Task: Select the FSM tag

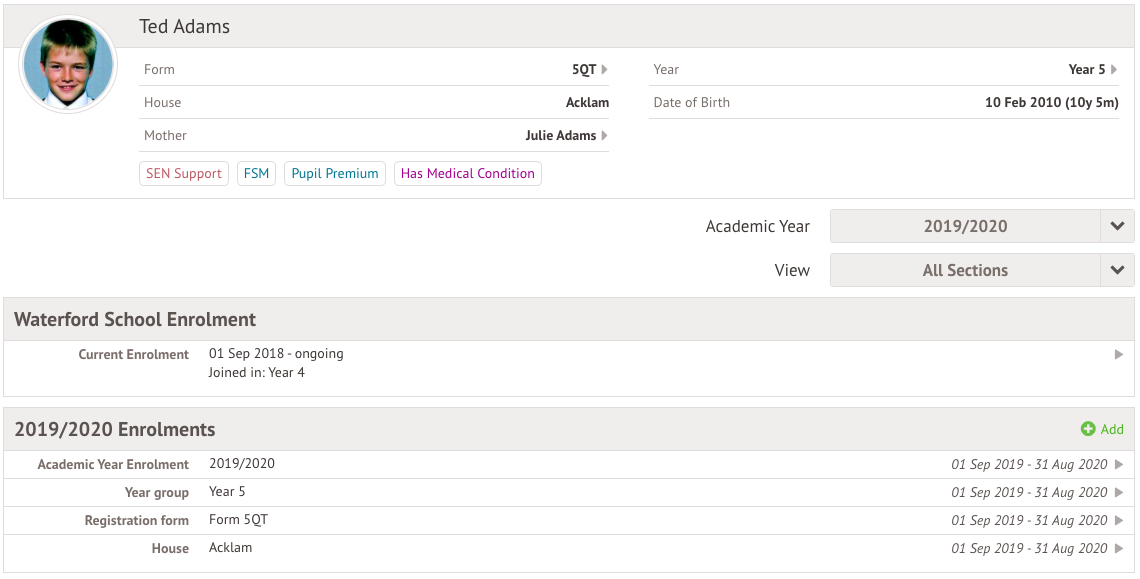Action: click(x=256, y=174)
